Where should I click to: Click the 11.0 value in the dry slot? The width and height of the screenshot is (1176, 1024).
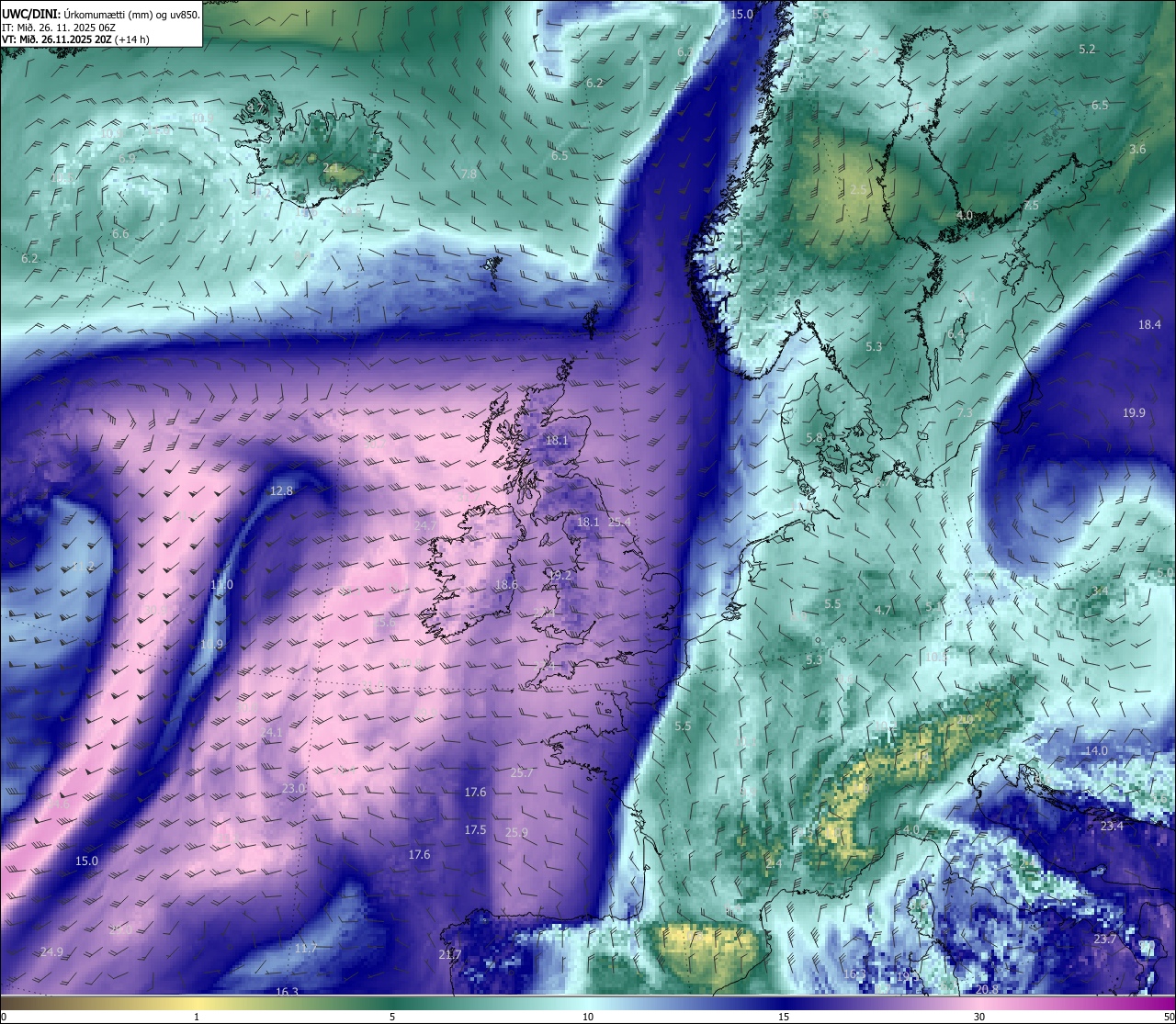(x=221, y=585)
